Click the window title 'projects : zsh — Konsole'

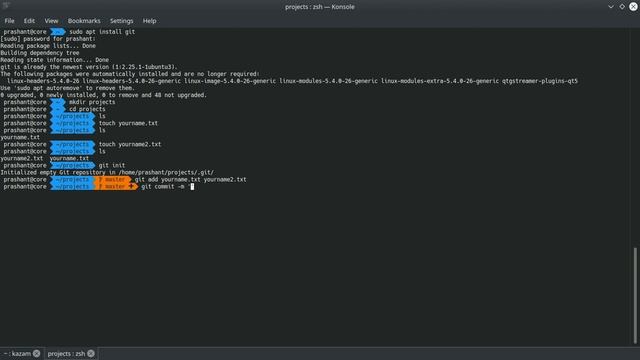tap(320, 7)
